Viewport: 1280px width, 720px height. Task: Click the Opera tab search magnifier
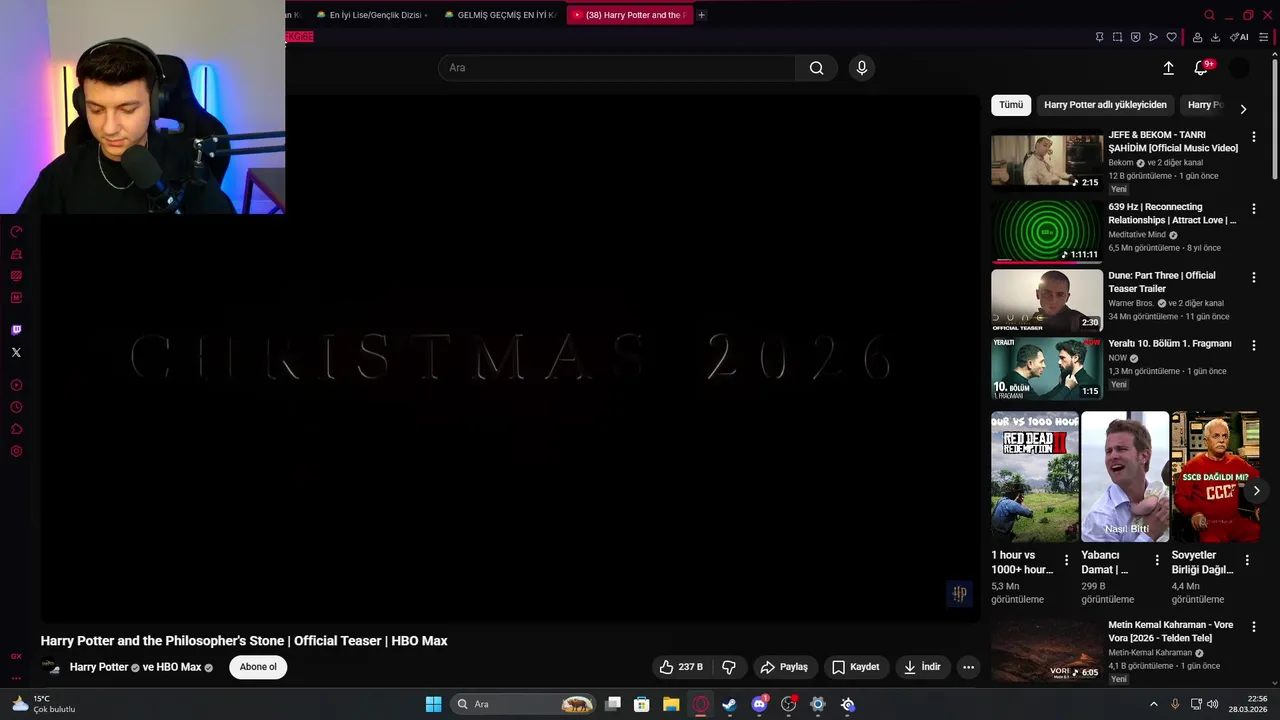pos(1209,15)
